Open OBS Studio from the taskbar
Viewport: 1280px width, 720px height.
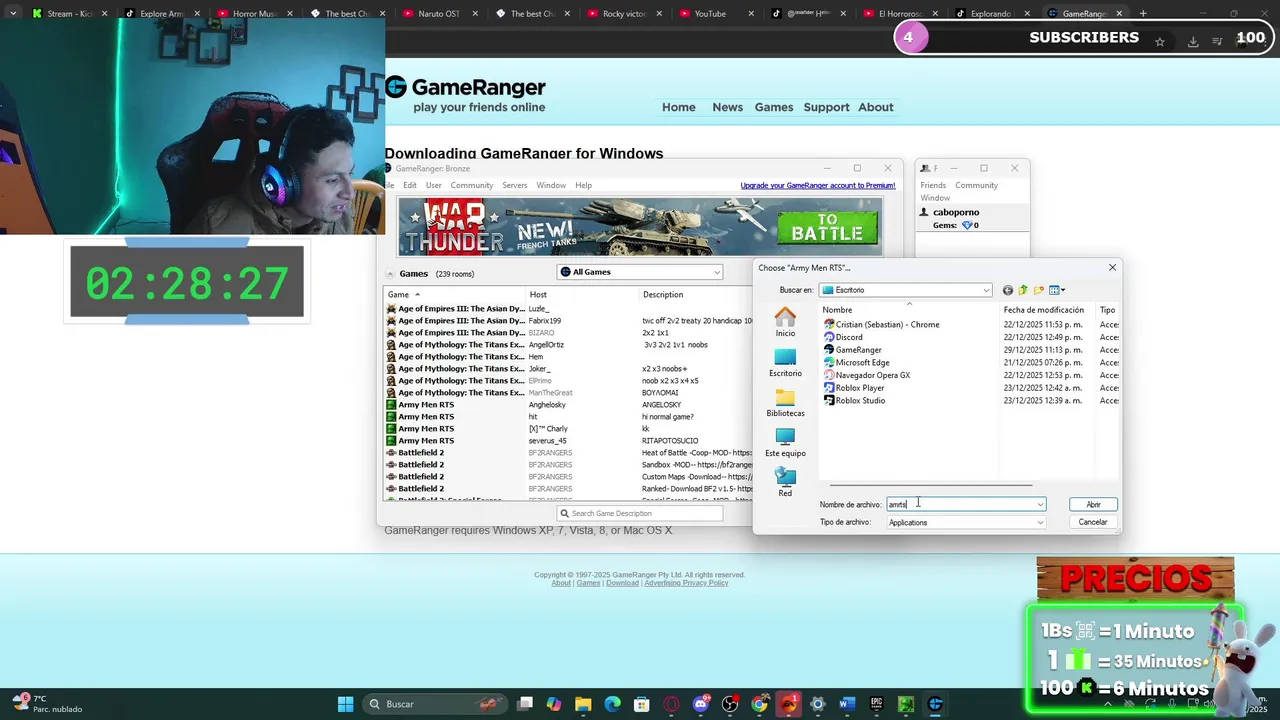pos(730,704)
